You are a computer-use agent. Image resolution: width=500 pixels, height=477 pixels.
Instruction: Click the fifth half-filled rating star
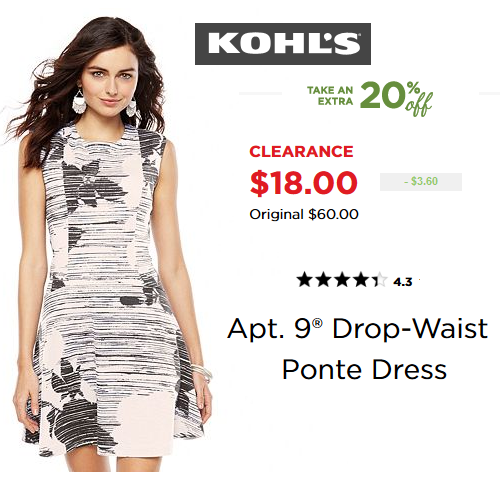click(380, 280)
